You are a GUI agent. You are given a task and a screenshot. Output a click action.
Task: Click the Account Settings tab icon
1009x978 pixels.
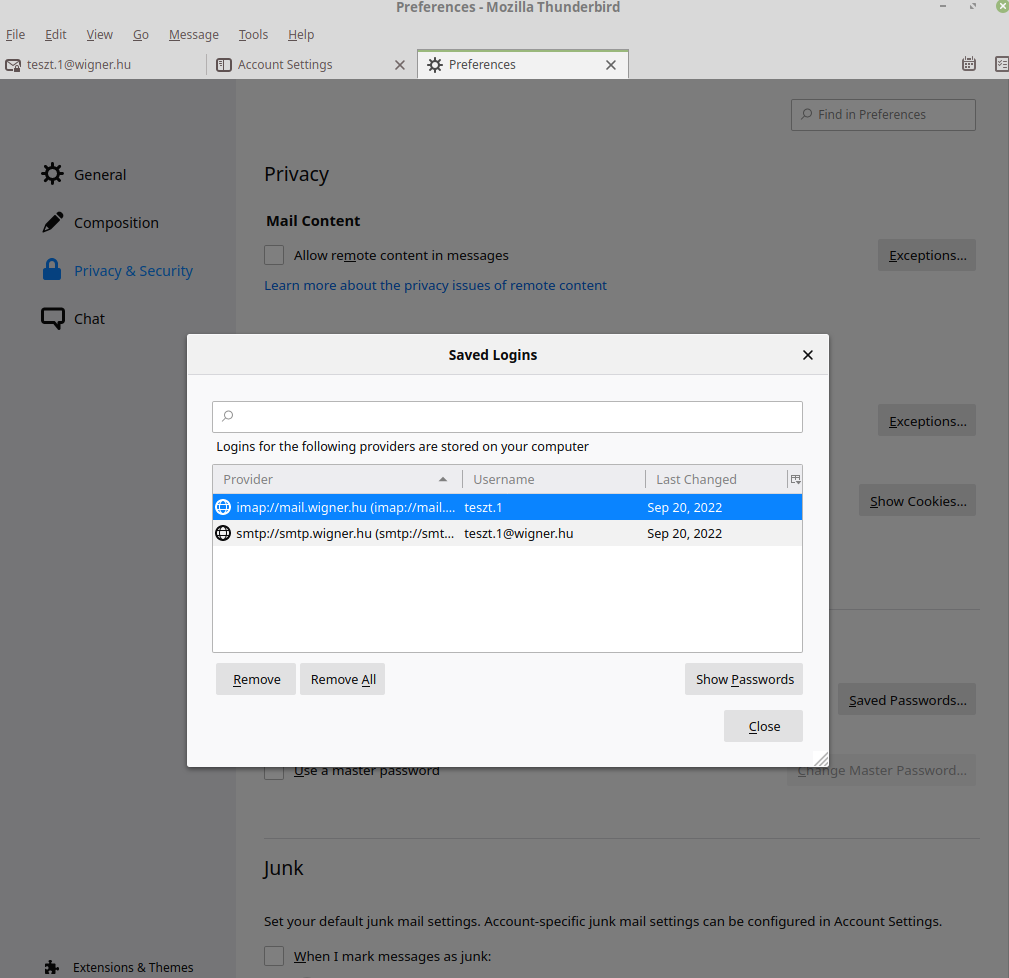[223, 64]
